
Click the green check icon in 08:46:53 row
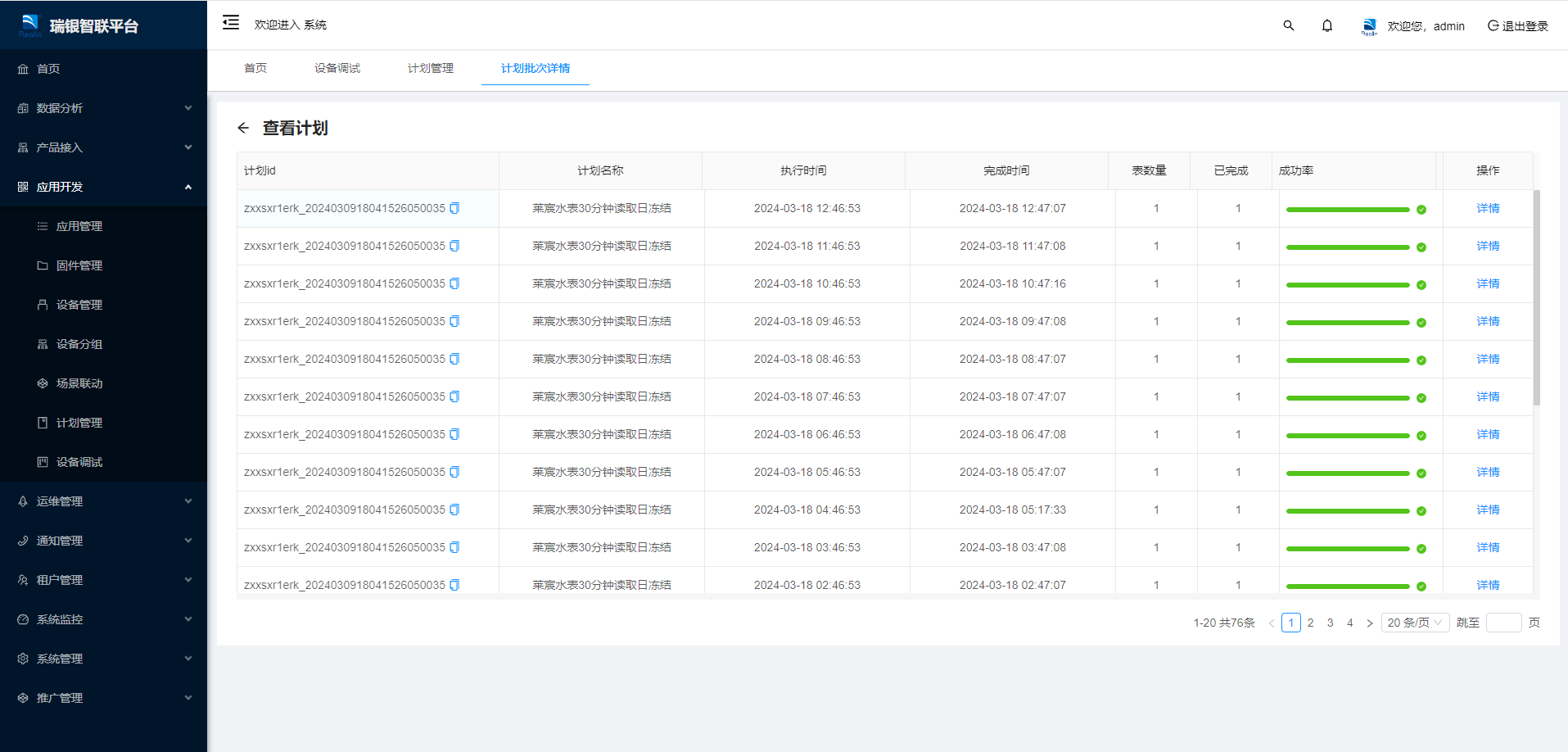click(x=1421, y=360)
